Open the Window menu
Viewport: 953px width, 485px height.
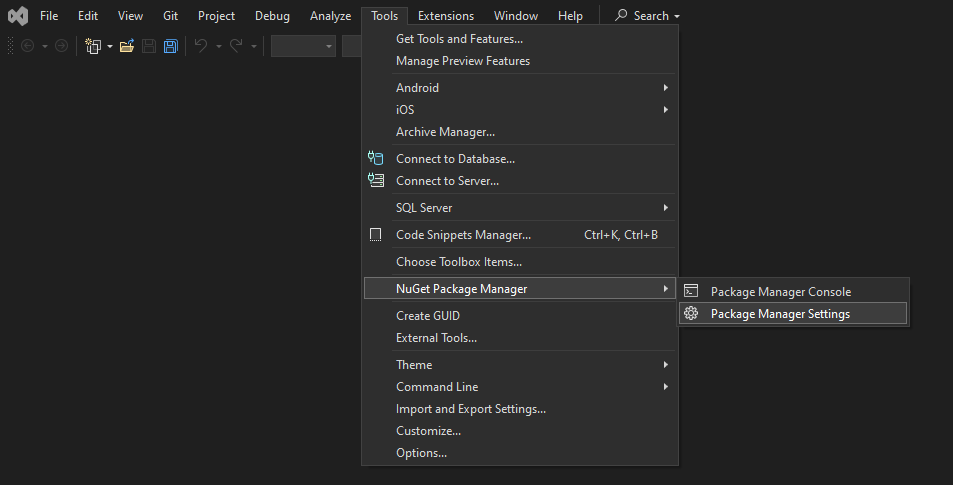pyautogui.click(x=516, y=16)
